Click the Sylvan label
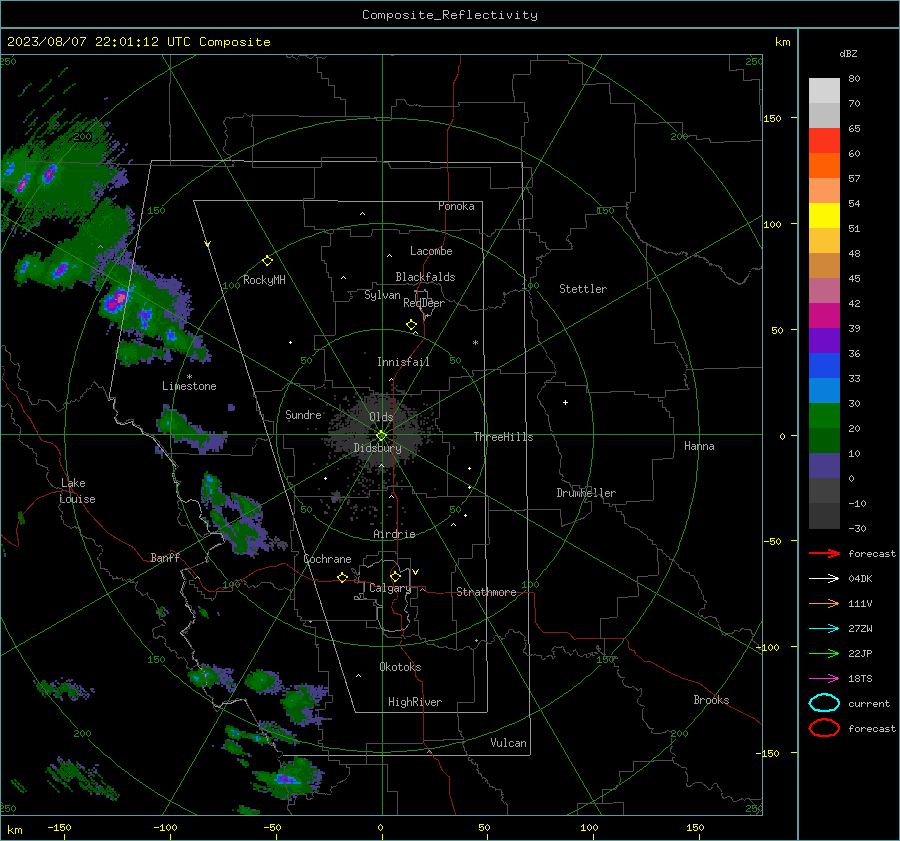Viewport: 900px width, 841px height. click(x=382, y=295)
